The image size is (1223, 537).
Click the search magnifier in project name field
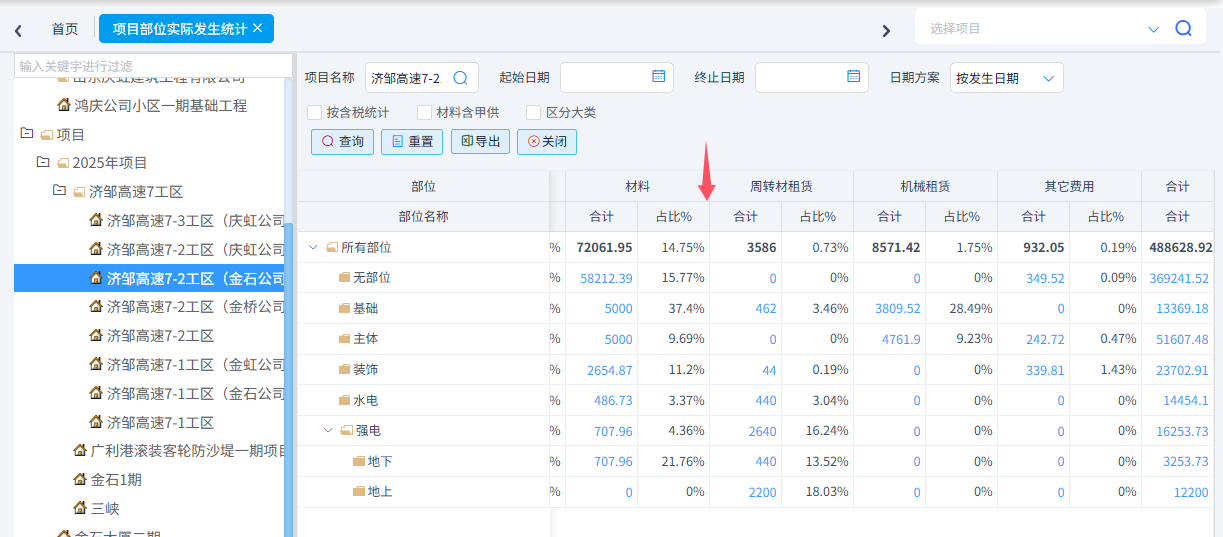pyautogui.click(x=461, y=78)
